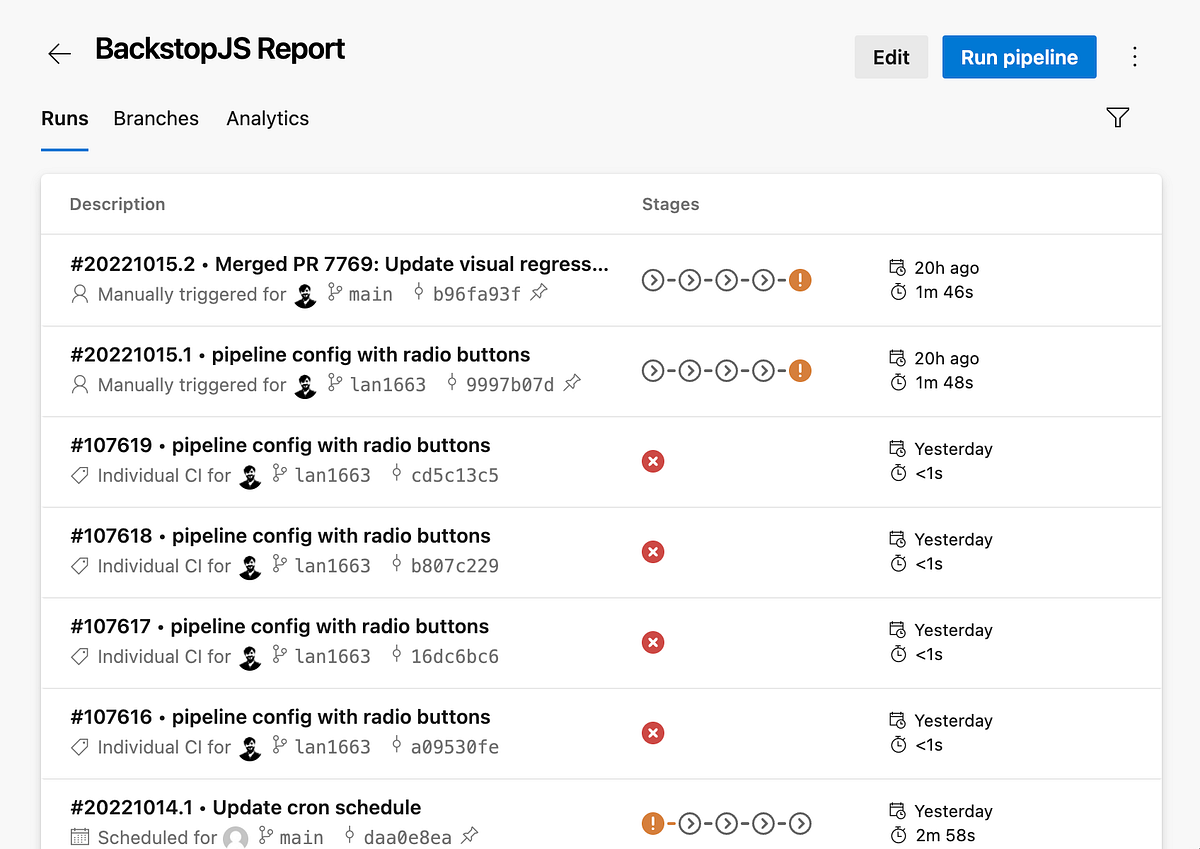
Task: Expand the last stage circle of run #20221014.1
Action: pyautogui.click(x=801, y=823)
